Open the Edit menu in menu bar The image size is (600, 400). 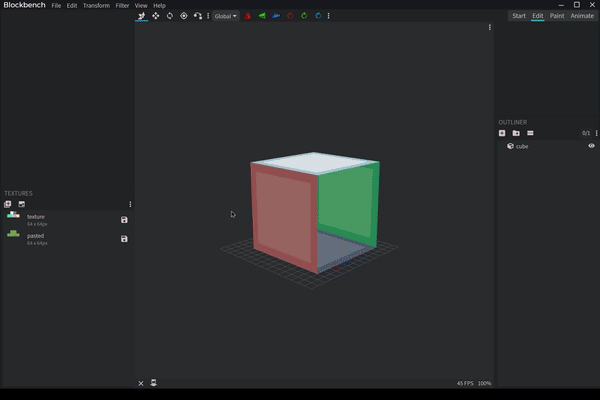coord(72,6)
